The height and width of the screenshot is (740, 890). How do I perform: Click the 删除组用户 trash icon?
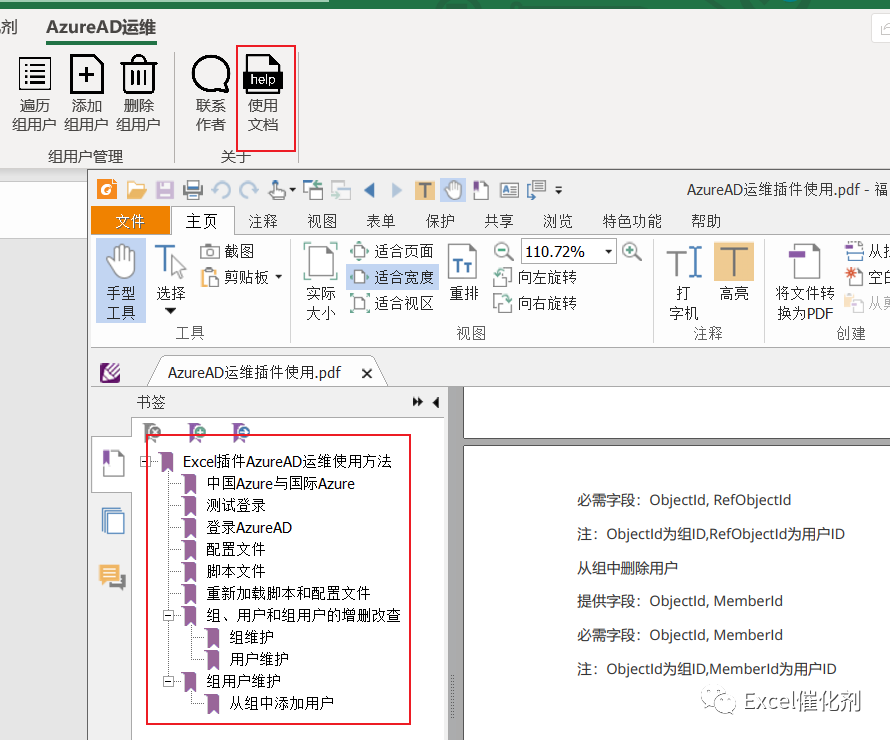click(x=138, y=74)
